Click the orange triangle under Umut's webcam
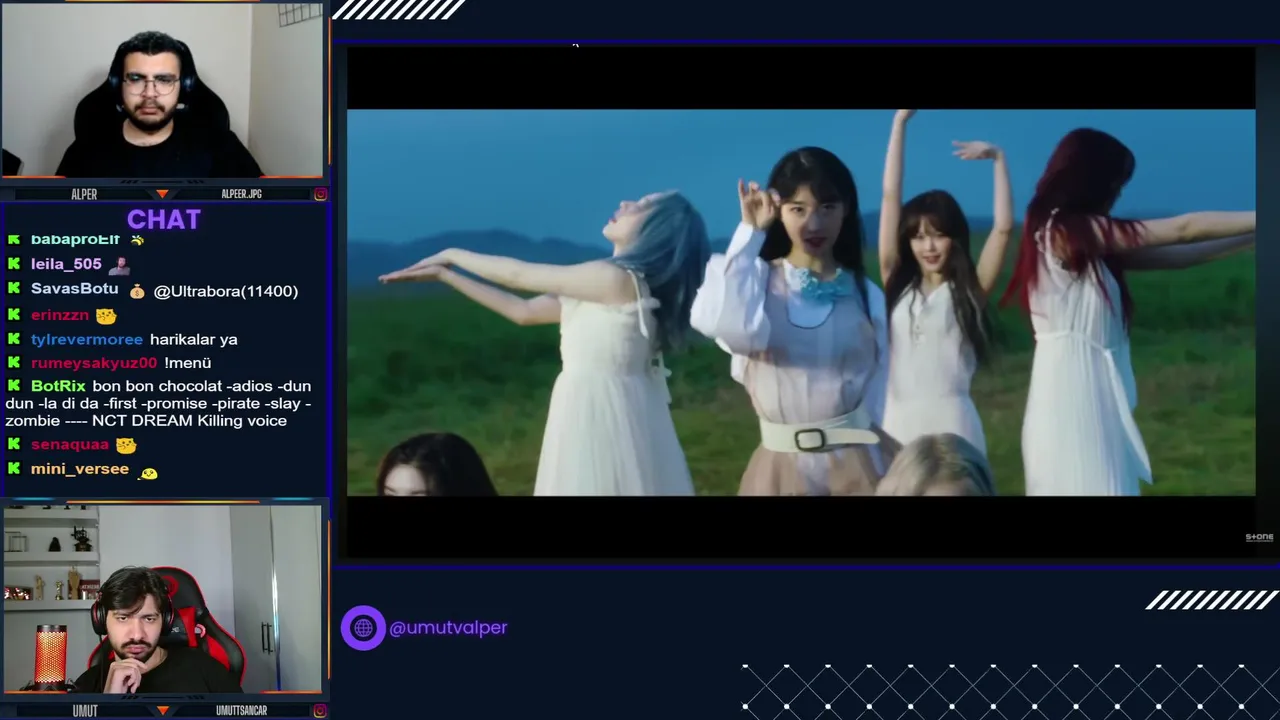Screen dimensions: 1280x720 162,710
